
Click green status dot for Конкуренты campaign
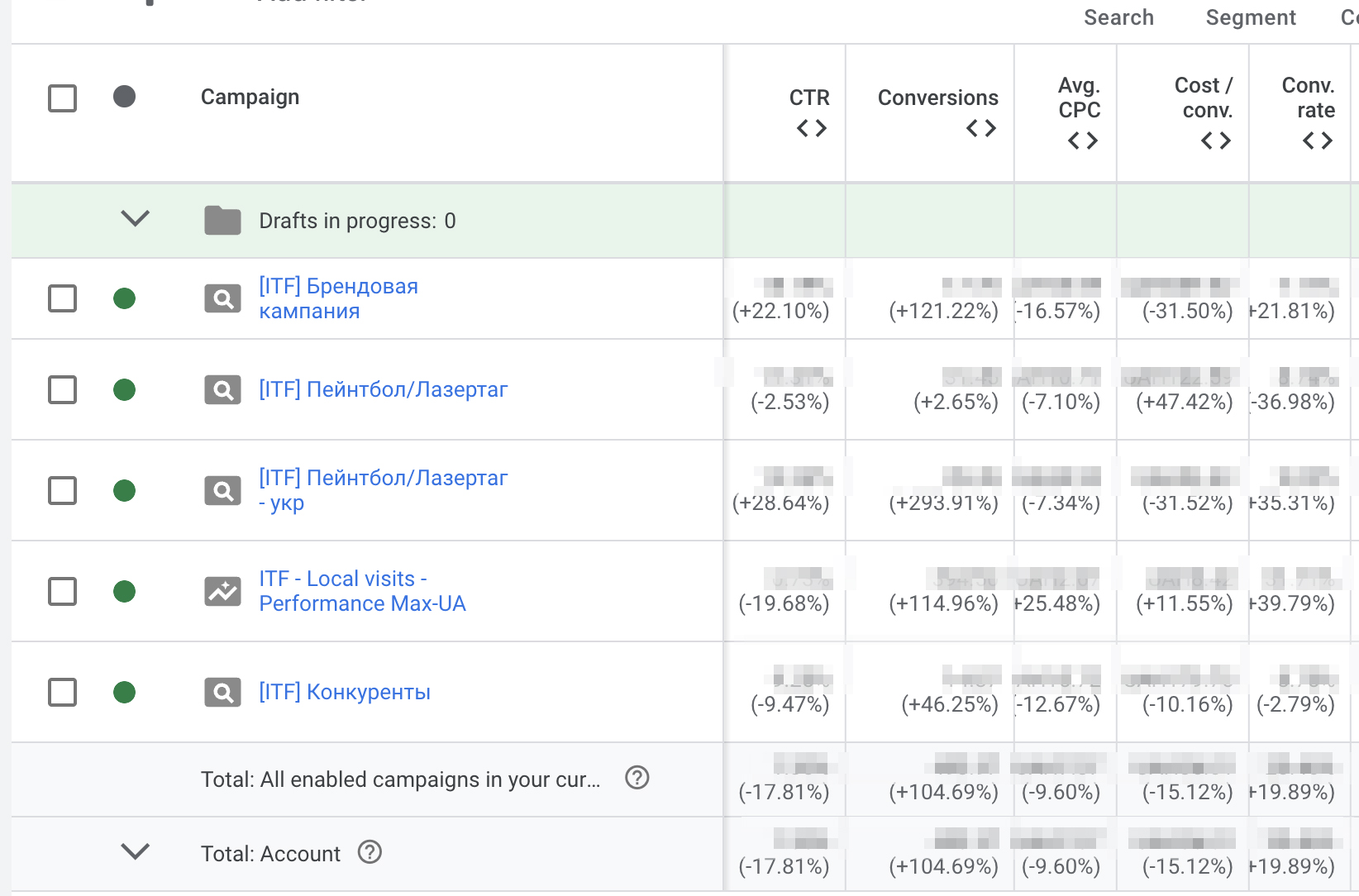coord(125,692)
